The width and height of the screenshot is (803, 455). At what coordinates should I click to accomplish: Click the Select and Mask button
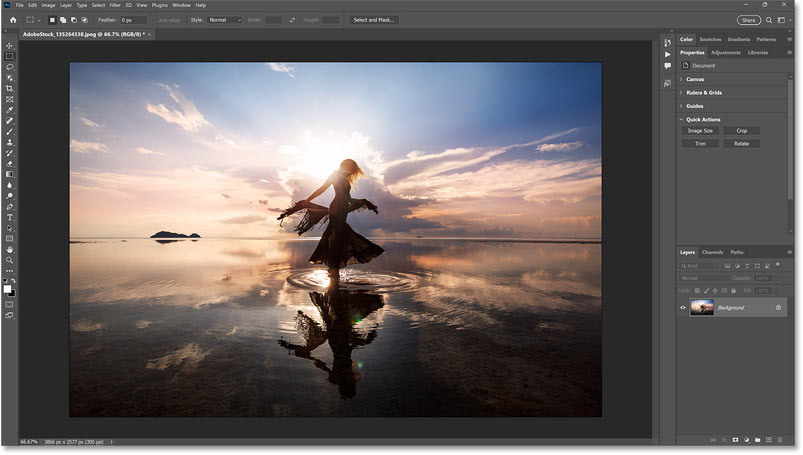coord(374,20)
